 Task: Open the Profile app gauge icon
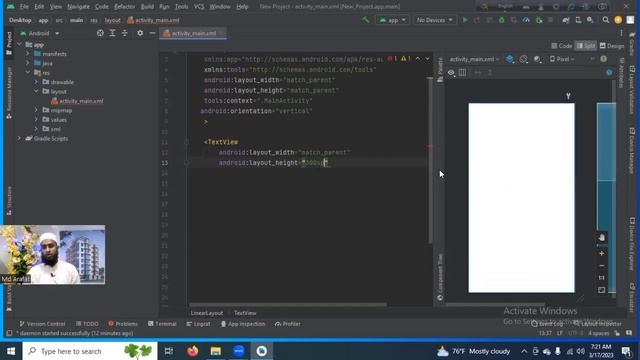(526, 20)
